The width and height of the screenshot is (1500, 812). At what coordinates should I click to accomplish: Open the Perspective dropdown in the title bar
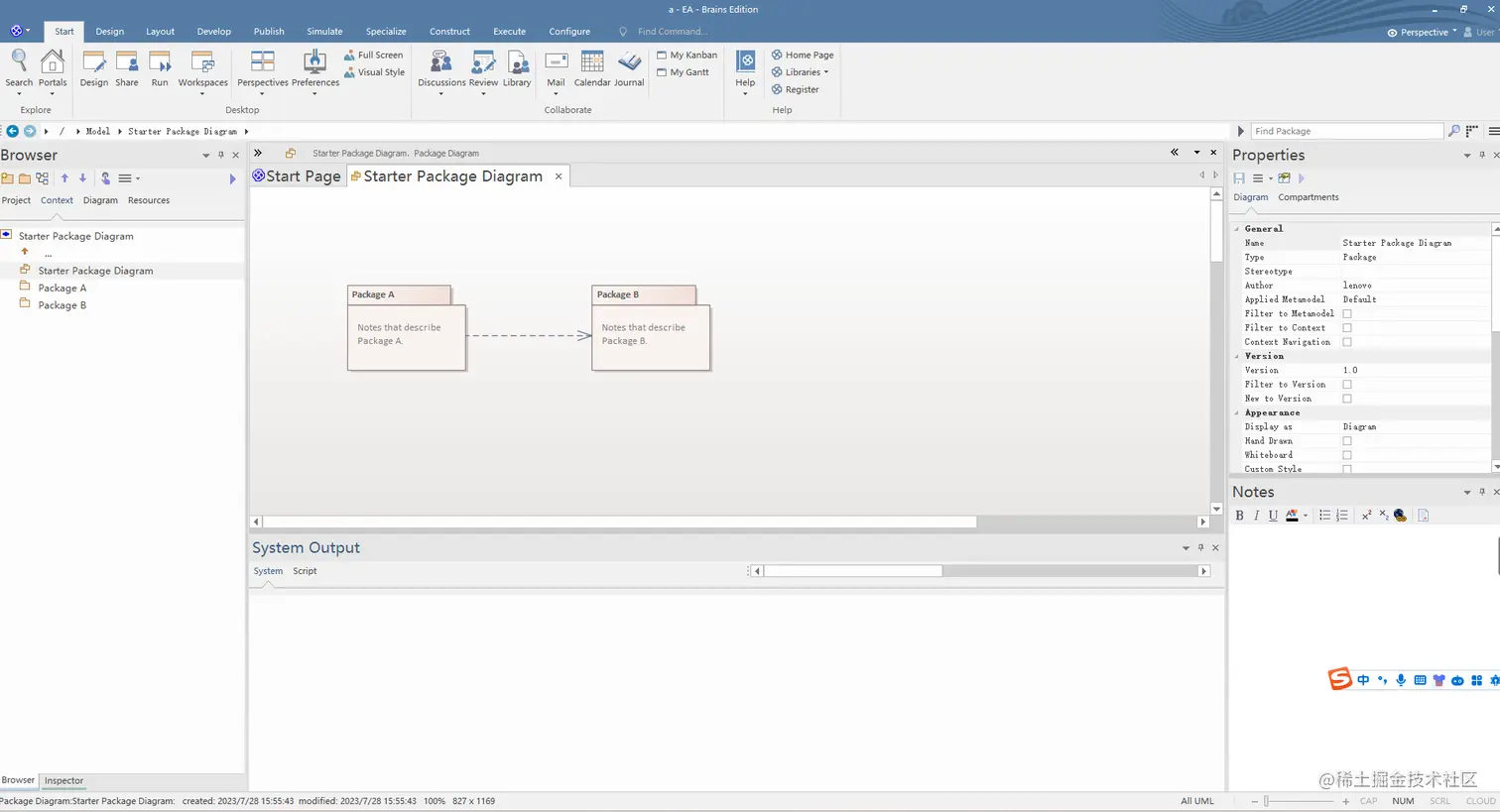coord(1423,32)
